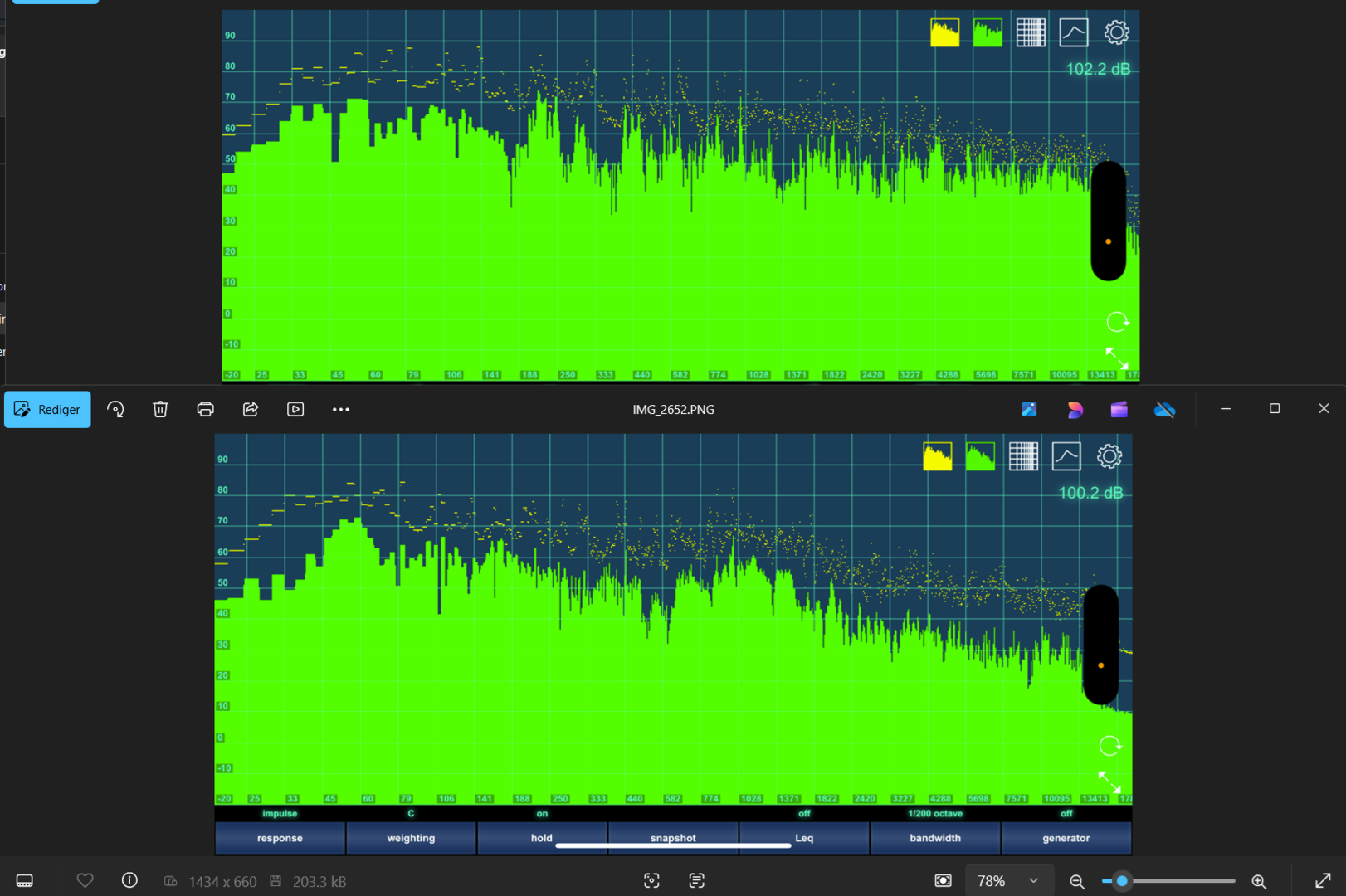Image resolution: width=1346 pixels, height=896 pixels.
Task: Click the weighting button in the analyzer
Action: tap(411, 838)
